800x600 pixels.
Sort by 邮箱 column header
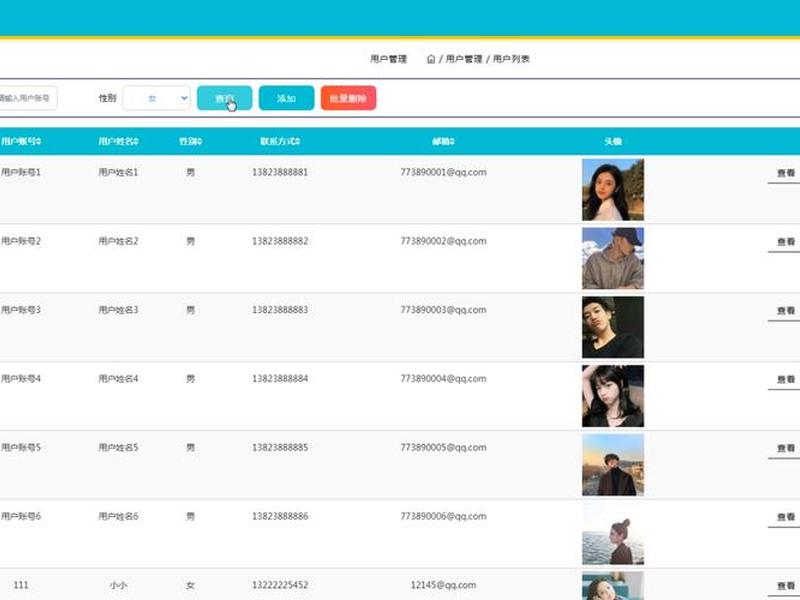click(443, 141)
